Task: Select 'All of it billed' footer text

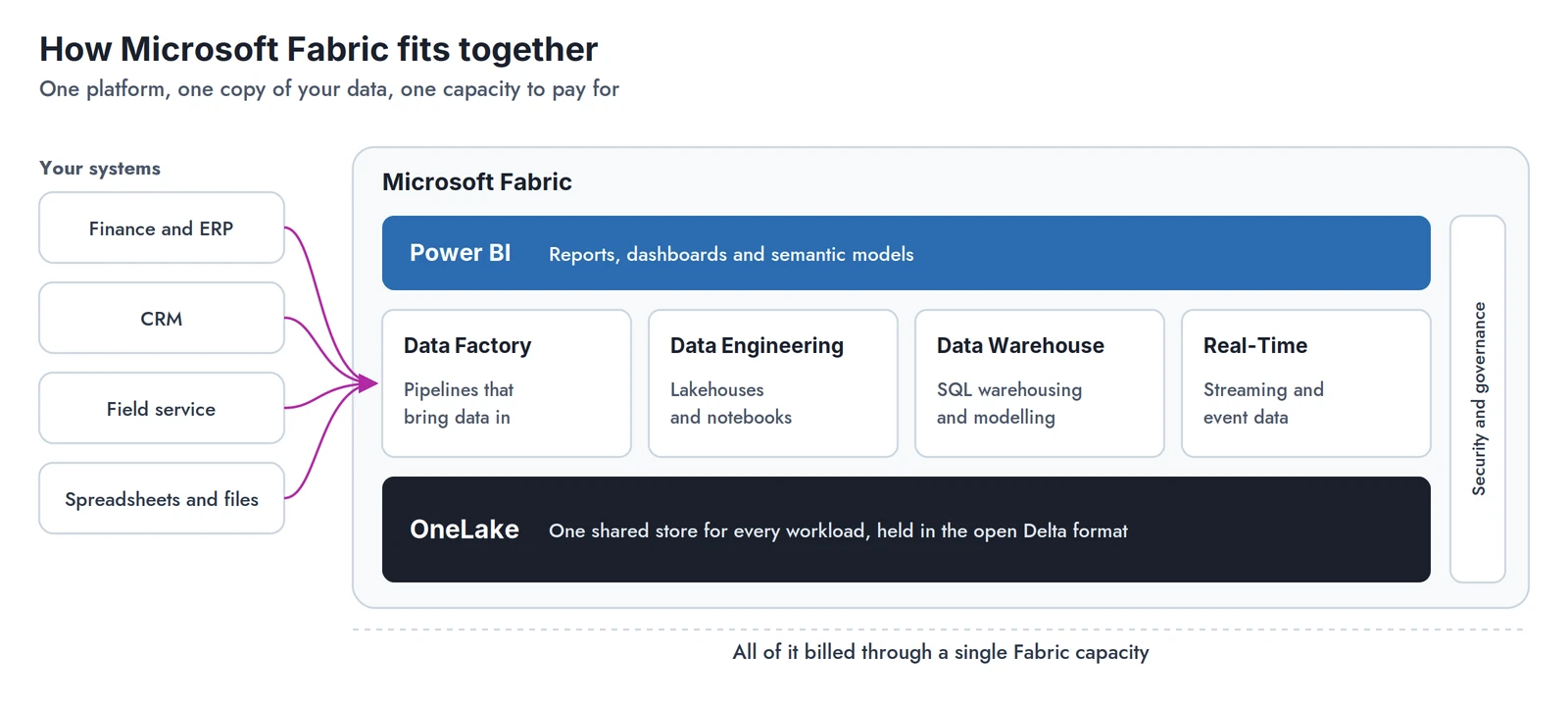Action: (x=941, y=652)
